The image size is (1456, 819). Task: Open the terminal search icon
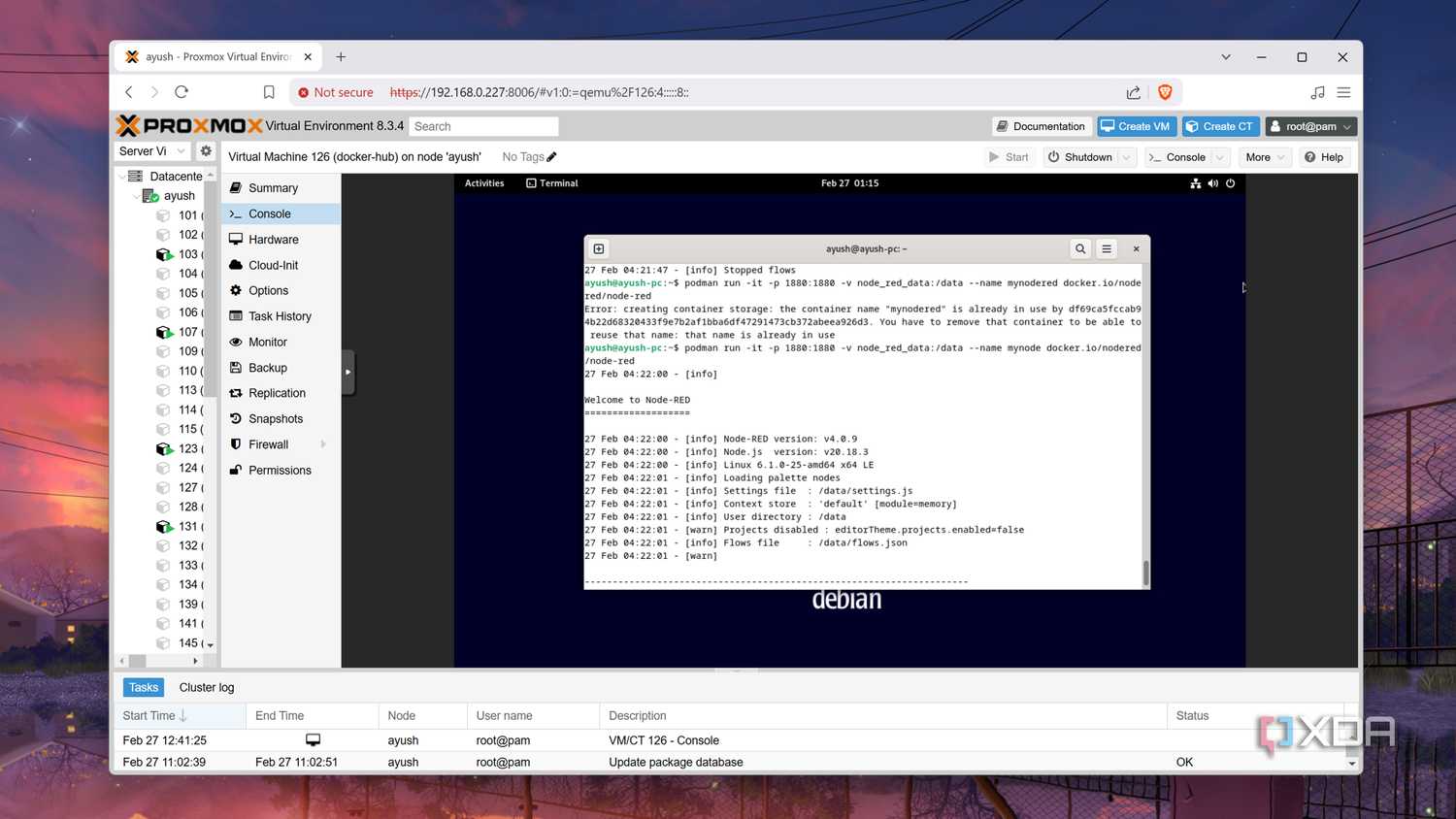pyautogui.click(x=1080, y=249)
